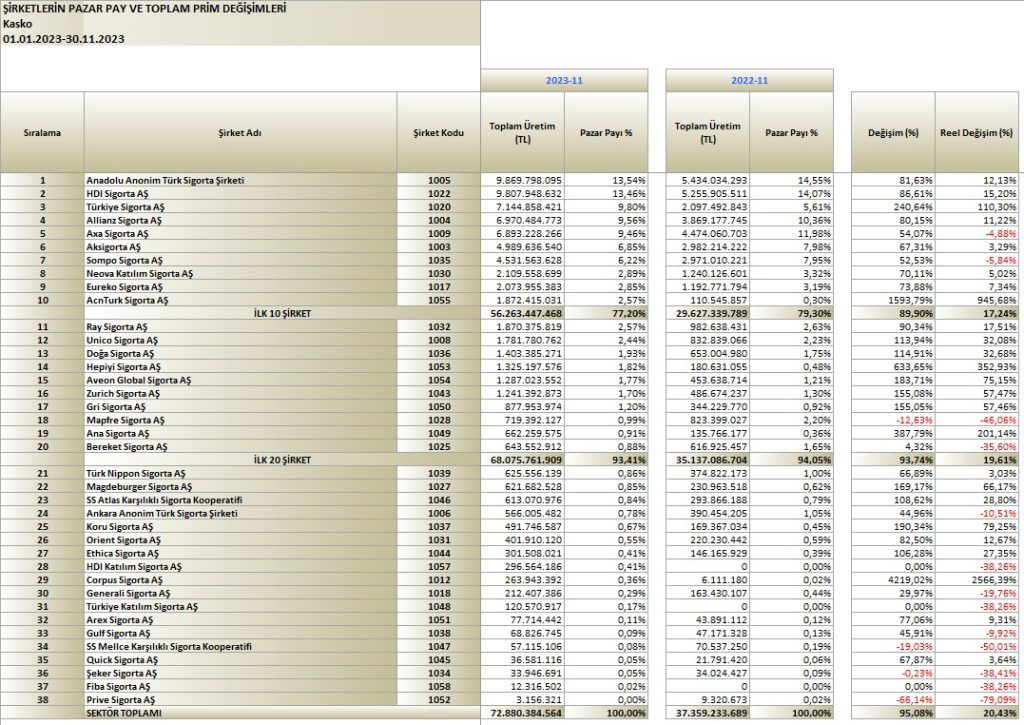Viewport: 1024px width, 725px height.
Task: Click company code "1005"
Action: pos(439,180)
